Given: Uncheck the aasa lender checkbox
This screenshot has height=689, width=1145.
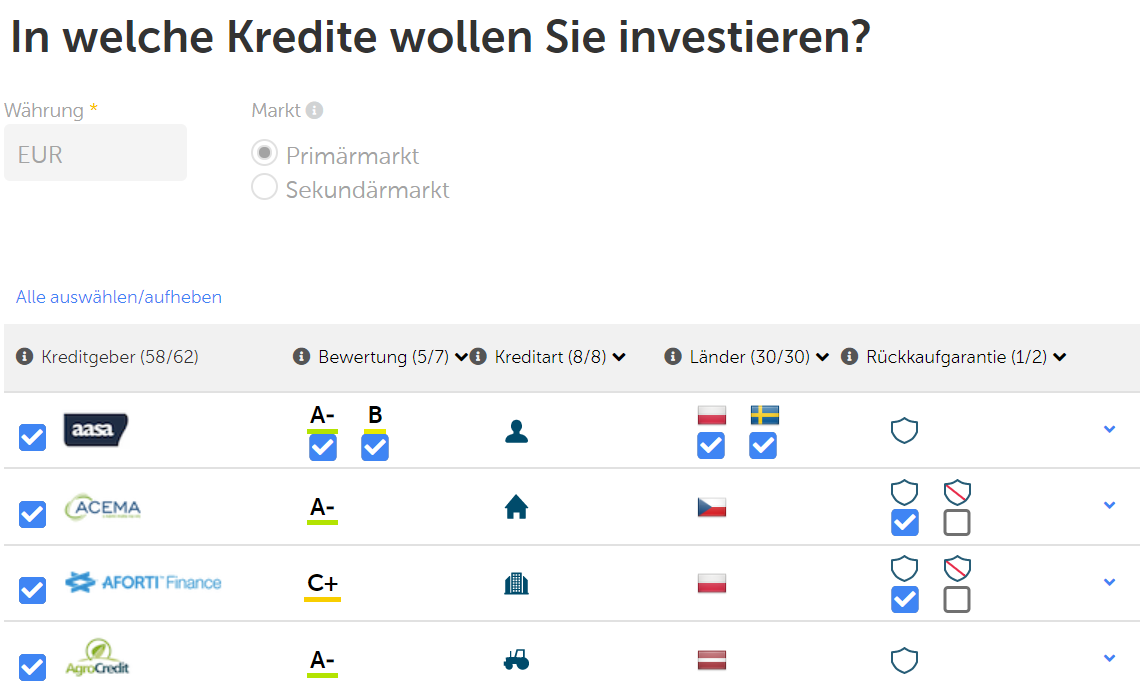Looking at the screenshot, I should 32,437.
